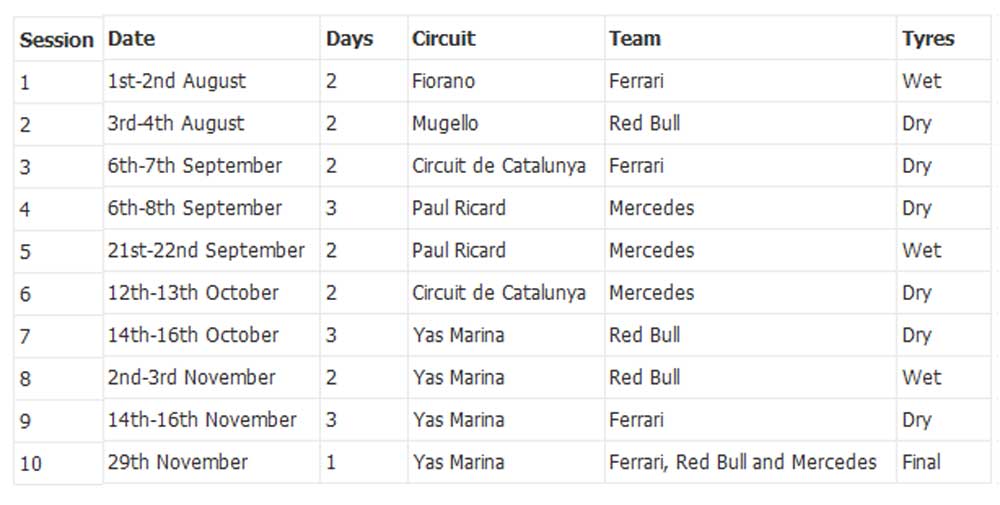
Task: Select session number 10 cell
Action: pos(31,464)
